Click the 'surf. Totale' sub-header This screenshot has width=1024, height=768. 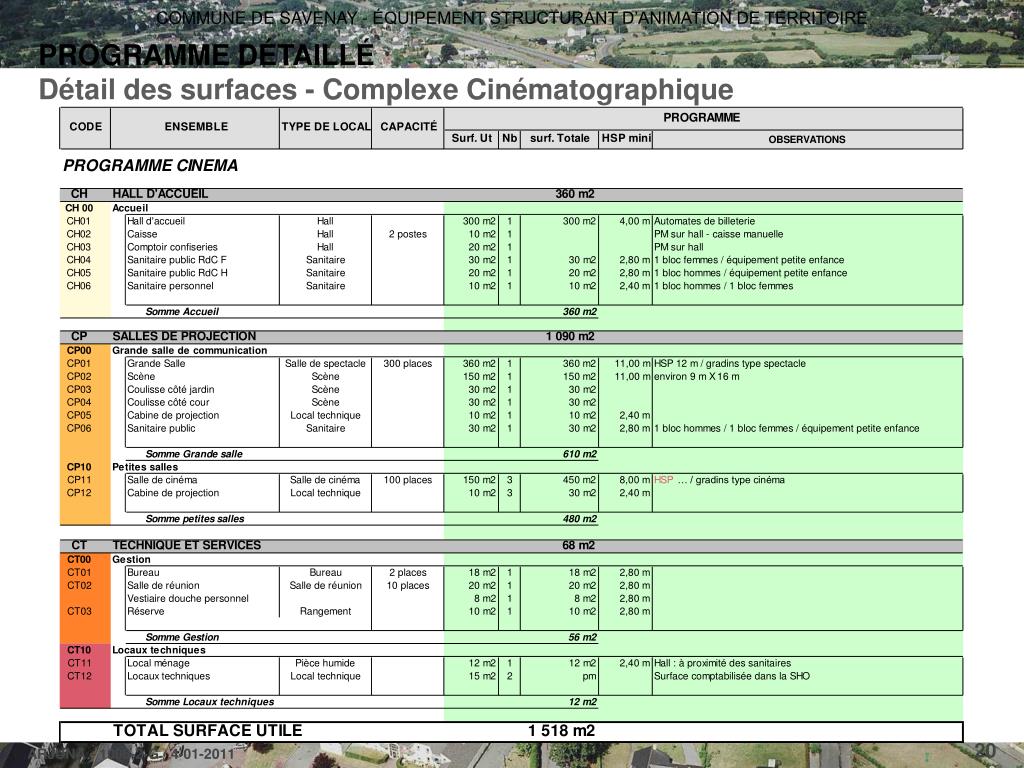coord(560,138)
